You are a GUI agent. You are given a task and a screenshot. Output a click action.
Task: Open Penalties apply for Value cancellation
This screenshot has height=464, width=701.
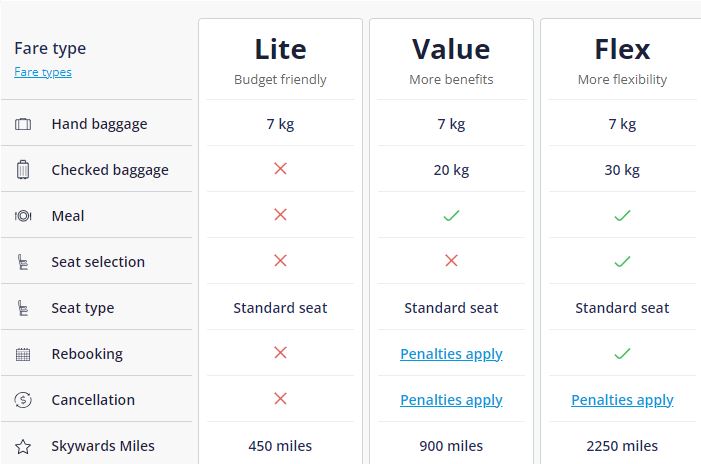point(451,400)
